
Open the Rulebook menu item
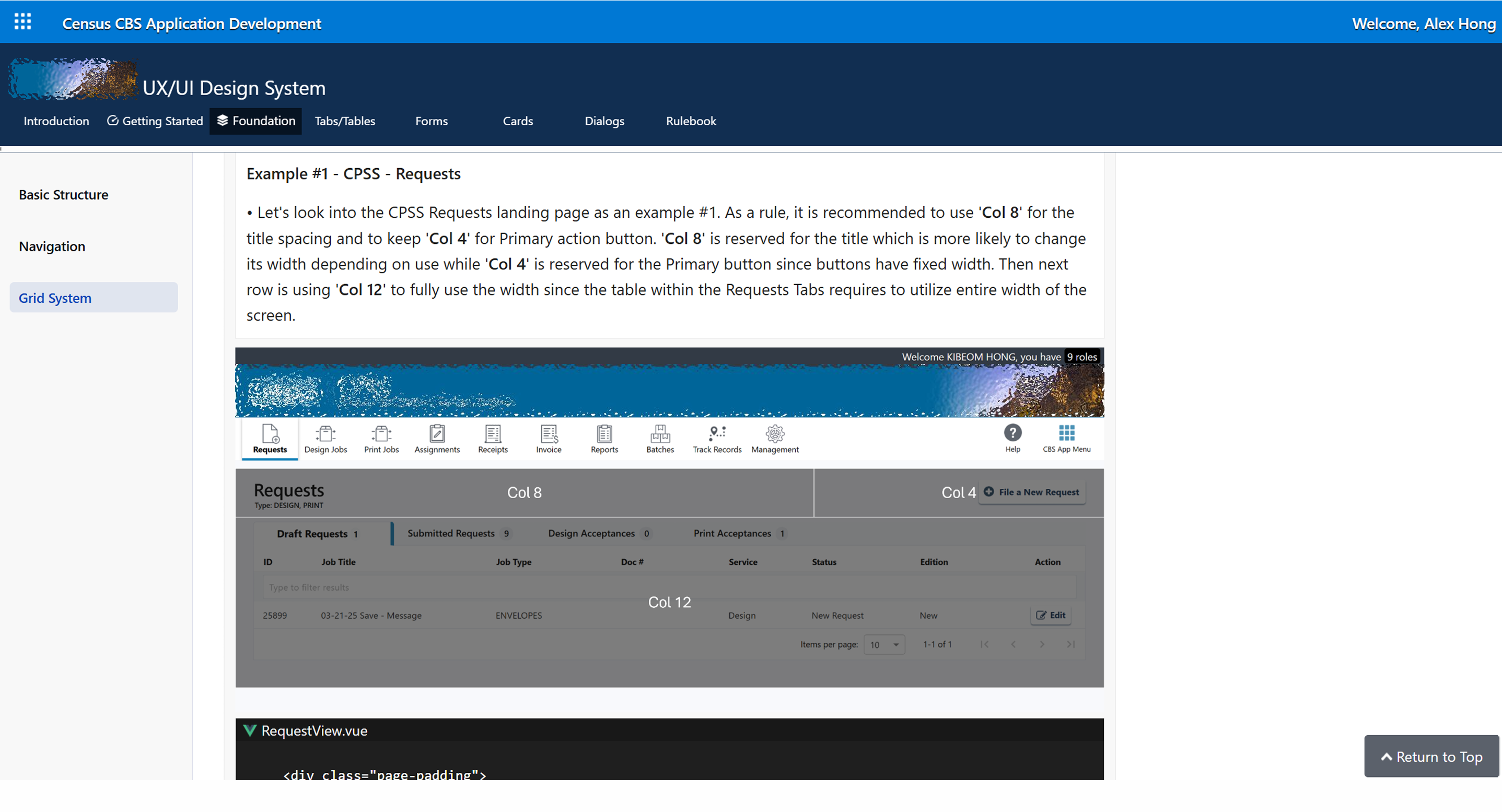(x=691, y=121)
